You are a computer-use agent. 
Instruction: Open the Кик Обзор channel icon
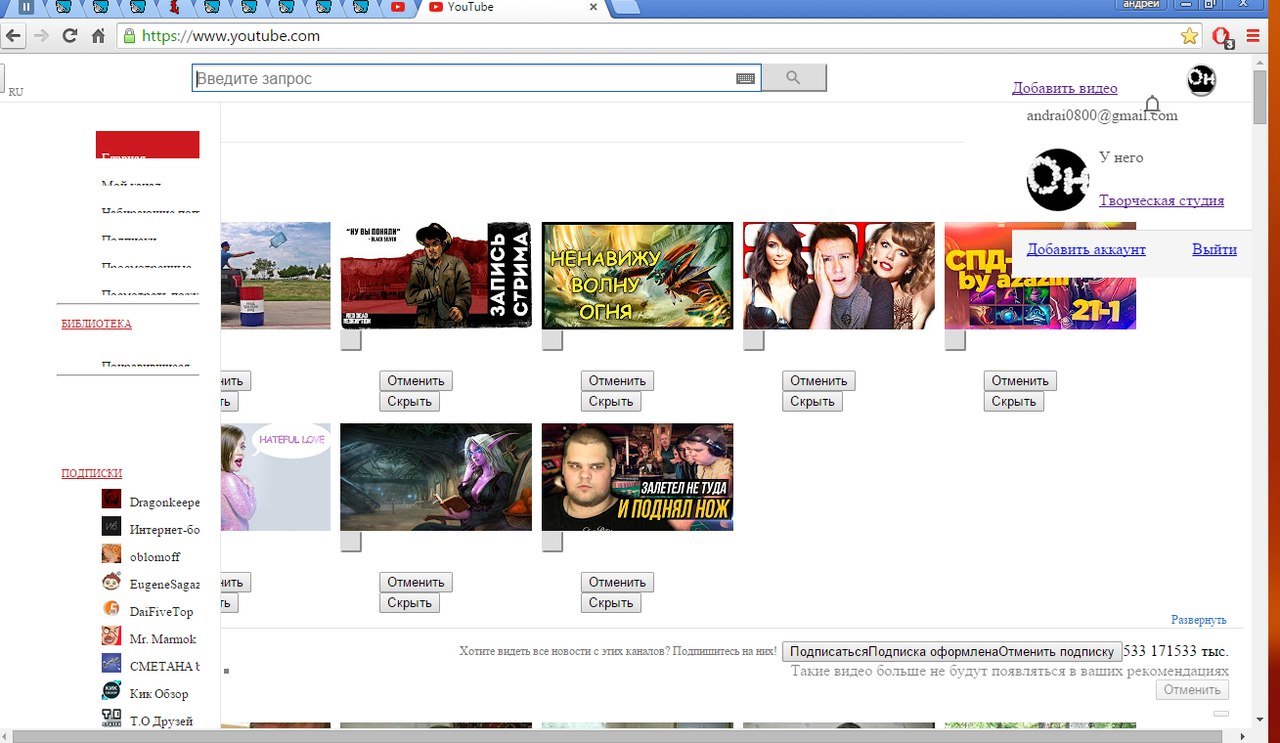pyautogui.click(x=111, y=692)
